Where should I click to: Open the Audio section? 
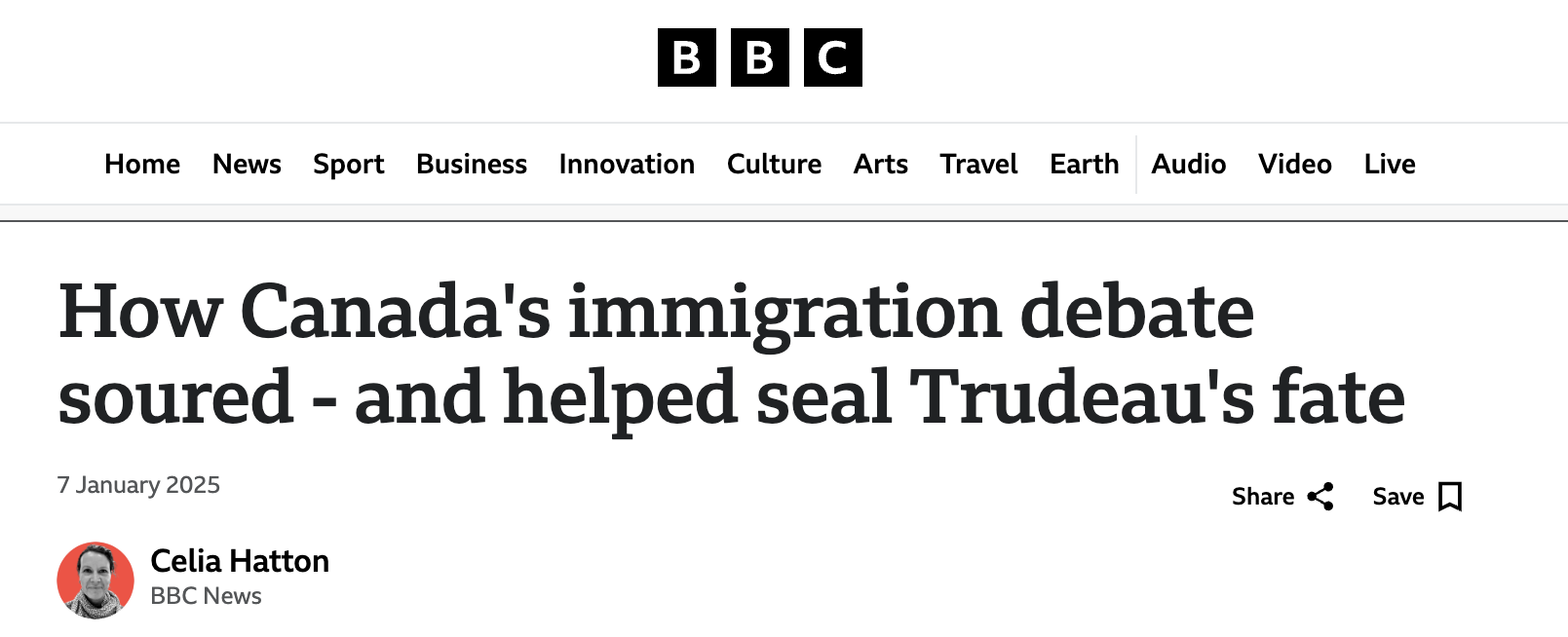(x=1189, y=164)
